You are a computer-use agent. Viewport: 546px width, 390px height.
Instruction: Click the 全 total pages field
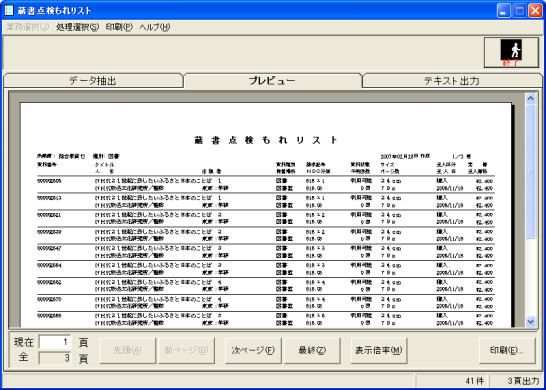point(55,358)
